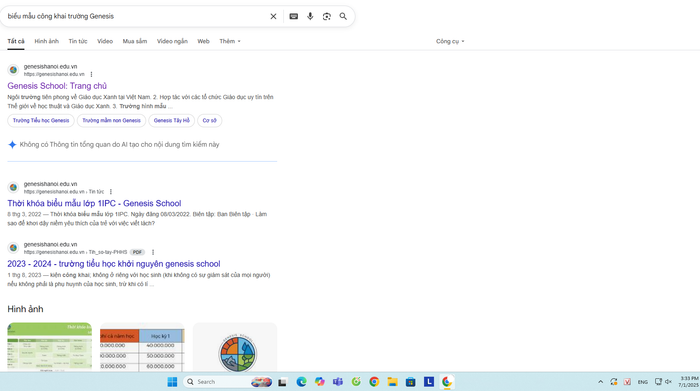
Task: Click Trường Tiểu học Genesis sitelink chip
Action: (41, 121)
